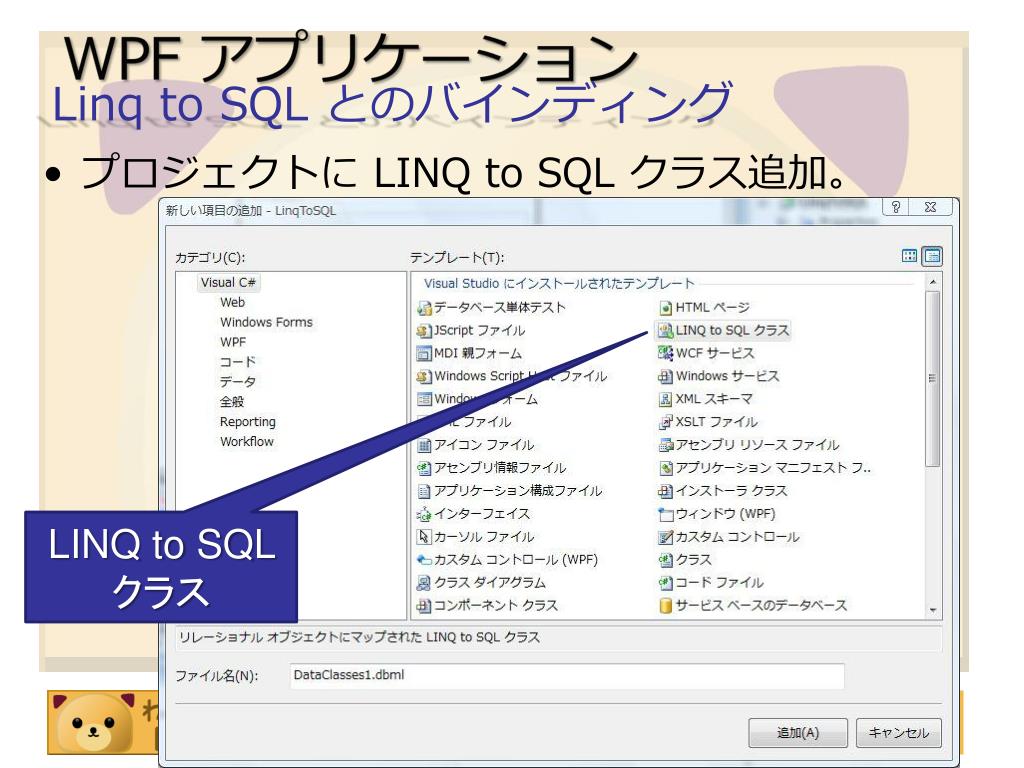Switch template view to small icons list

pyautogui.click(x=932, y=256)
